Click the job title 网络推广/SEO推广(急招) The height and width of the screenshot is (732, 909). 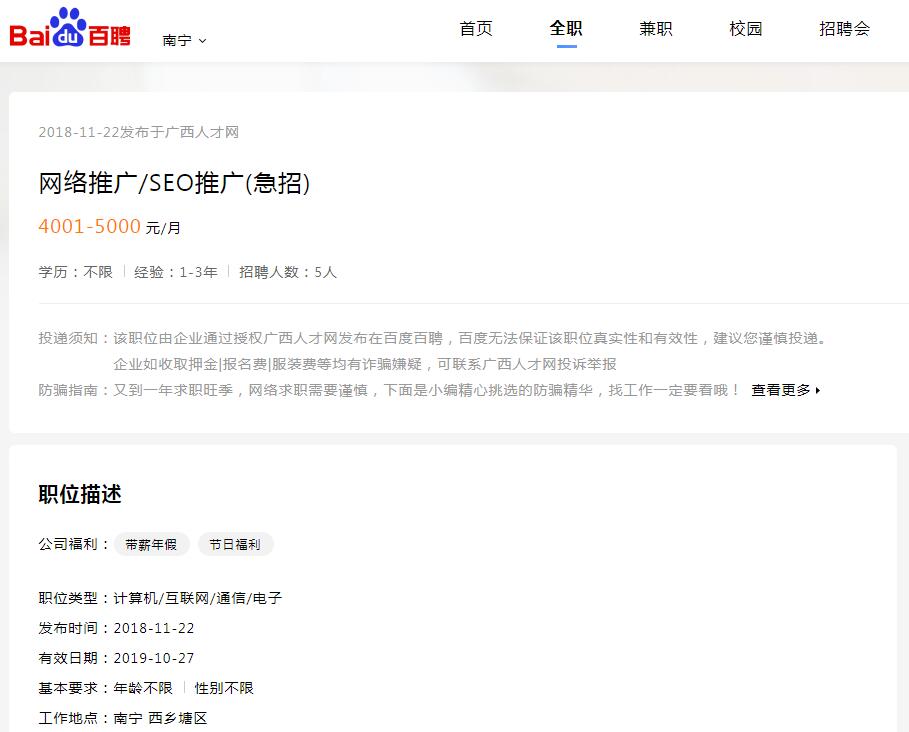(x=174, y=183)
